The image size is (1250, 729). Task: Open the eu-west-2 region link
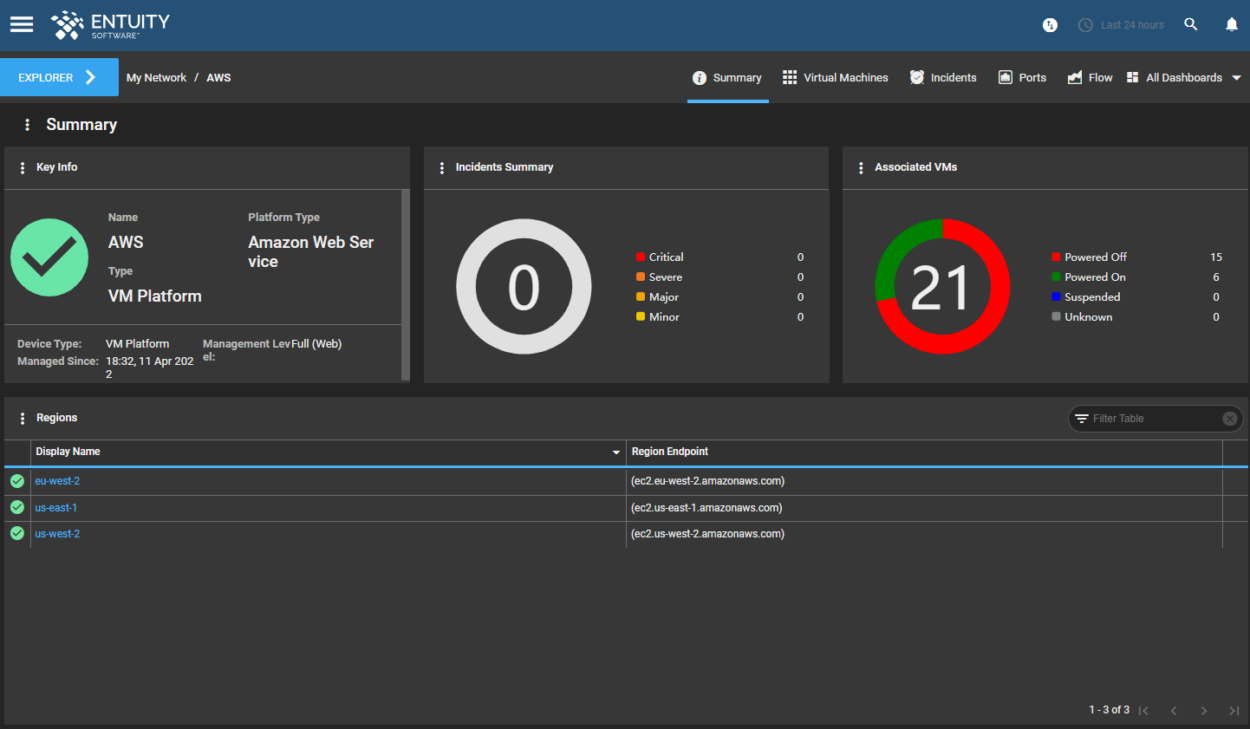point(57,481)
